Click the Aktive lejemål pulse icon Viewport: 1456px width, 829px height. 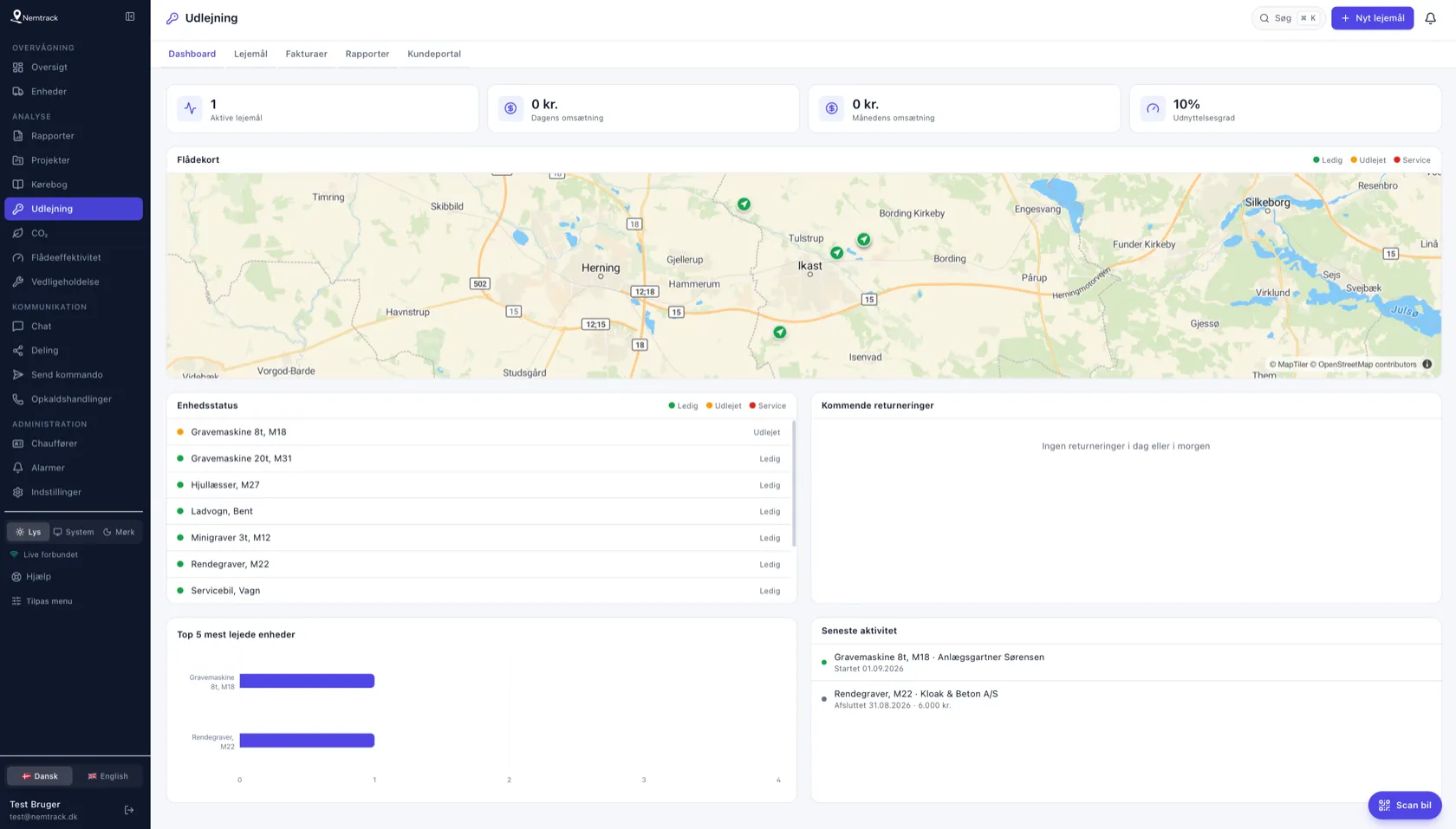coord(190,108)
